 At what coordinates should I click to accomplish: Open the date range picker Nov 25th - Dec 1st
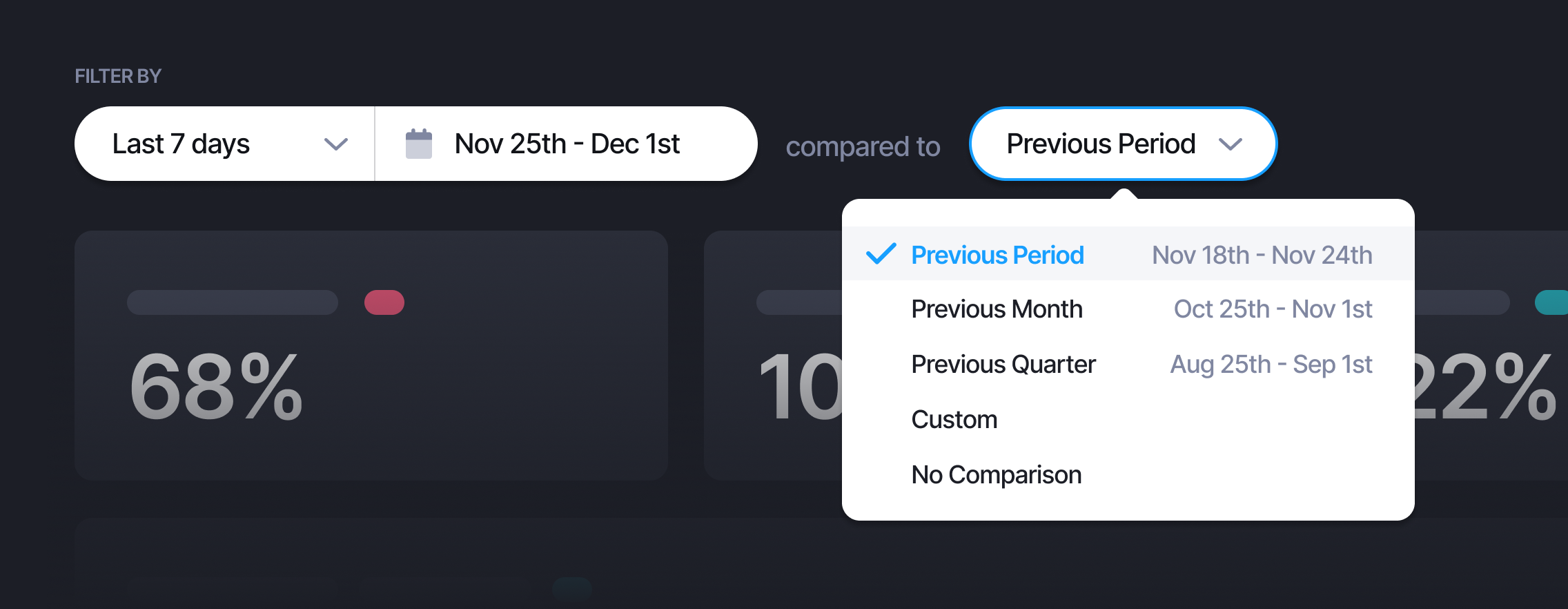point(566,144)
